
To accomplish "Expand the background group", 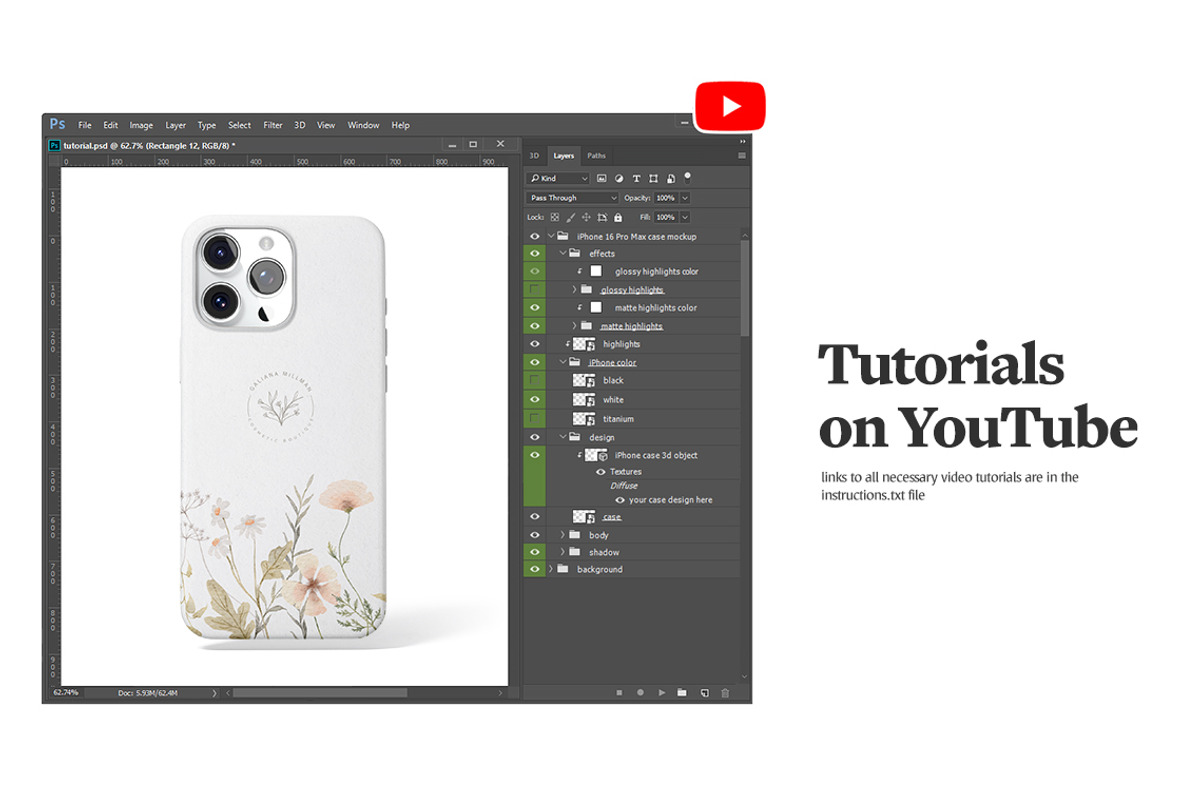I will tap(551, 569).
